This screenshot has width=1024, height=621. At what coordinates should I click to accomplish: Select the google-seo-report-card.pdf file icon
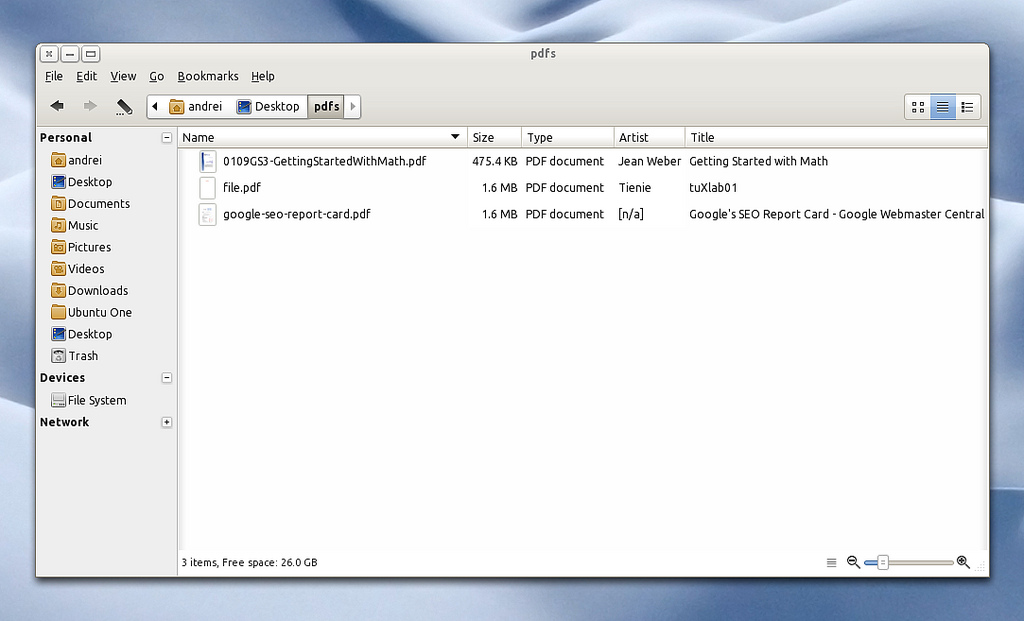tap(208, 214)
